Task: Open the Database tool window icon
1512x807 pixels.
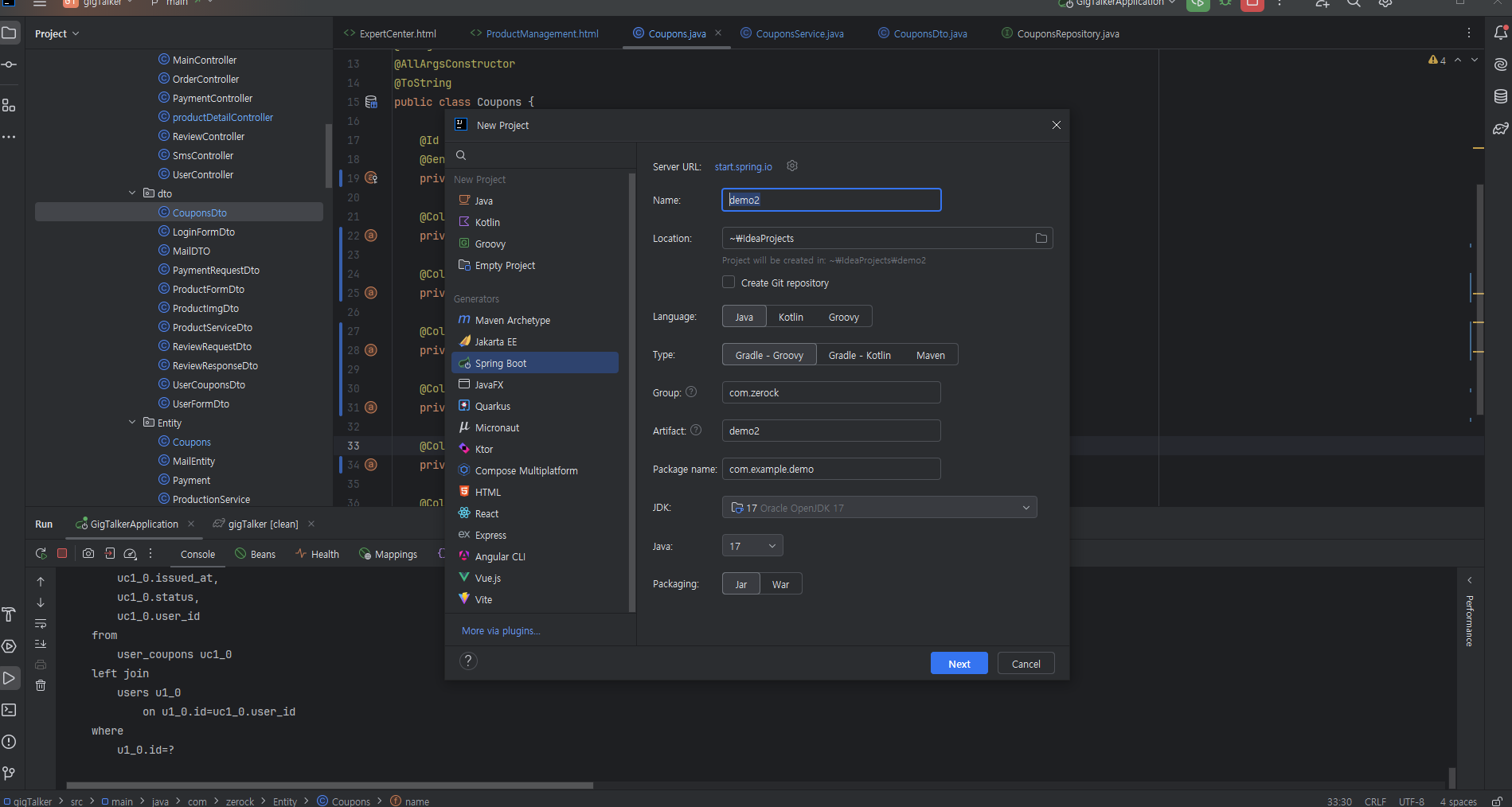Action: [1500, 96]
